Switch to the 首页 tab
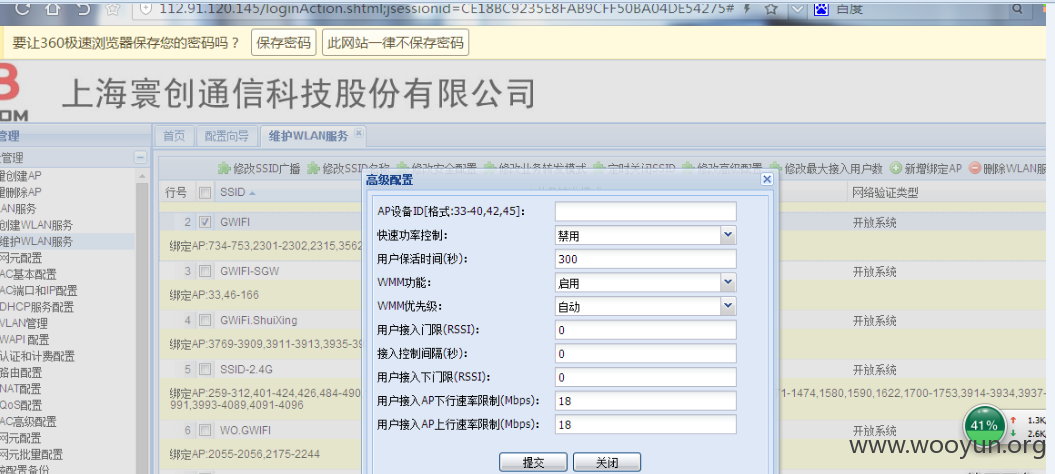 click(174, 135)
